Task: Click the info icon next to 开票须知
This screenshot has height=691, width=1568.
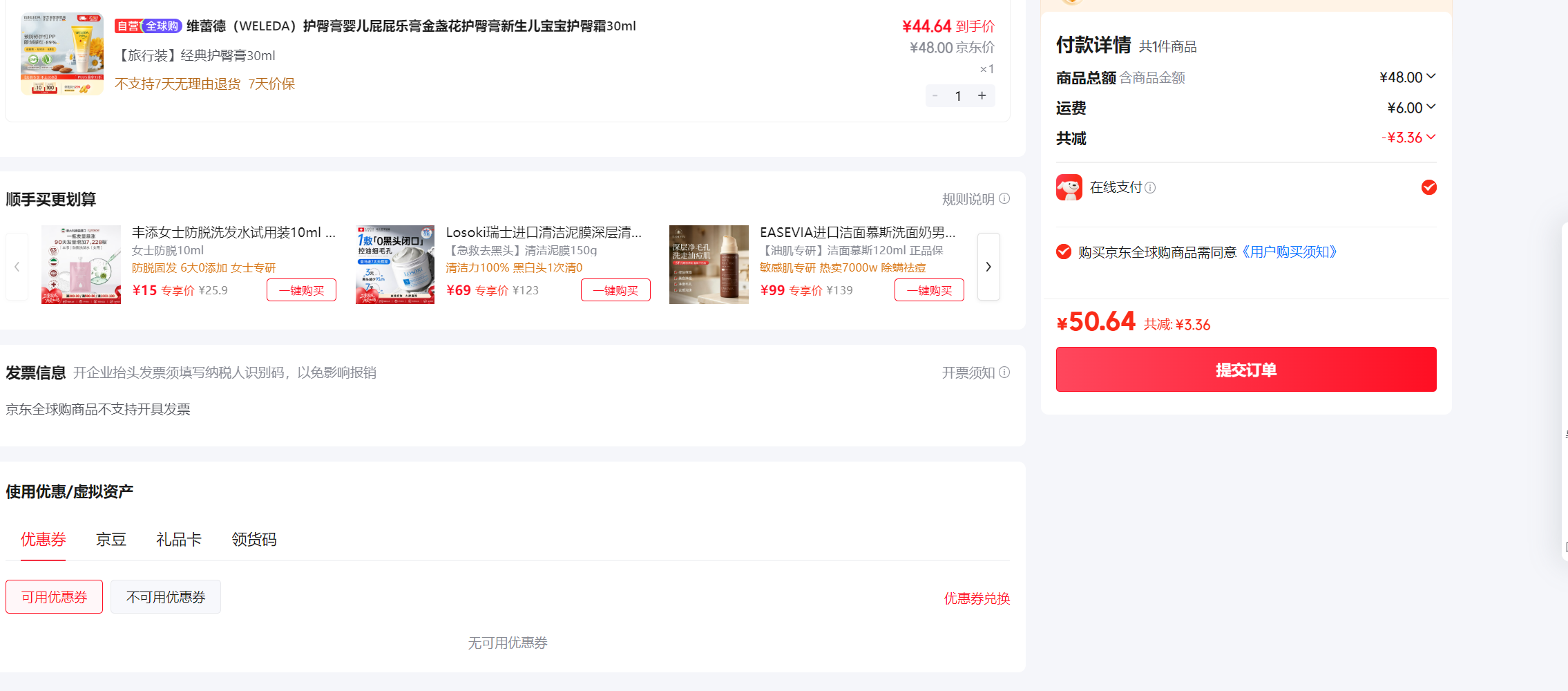Action: coord(1004,372)
